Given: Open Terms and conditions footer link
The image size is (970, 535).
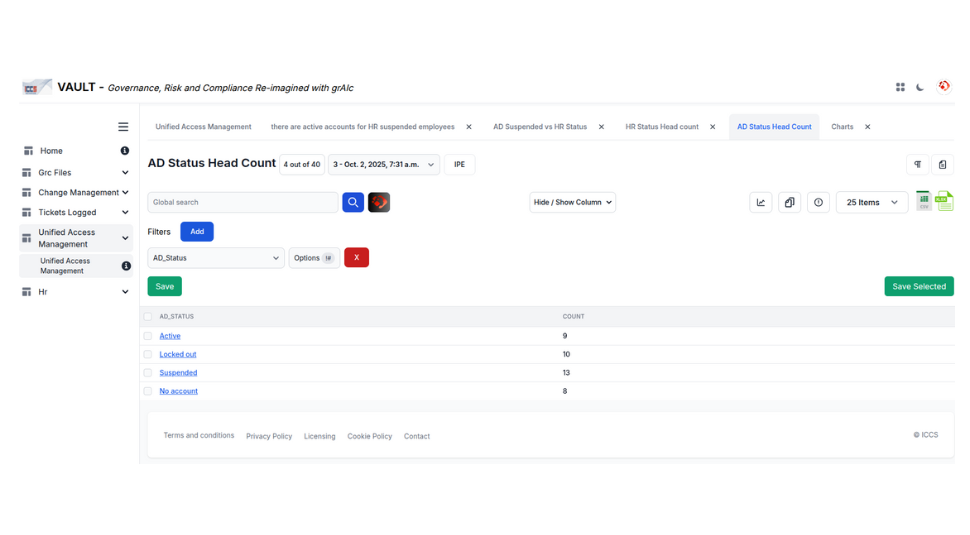Looking at the screenshot, I should (x=199, y=435).
